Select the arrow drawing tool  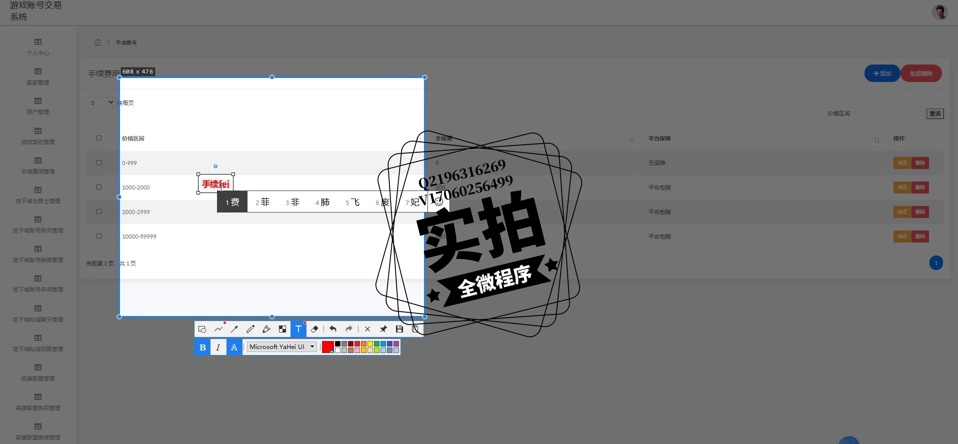click(234, 329)
